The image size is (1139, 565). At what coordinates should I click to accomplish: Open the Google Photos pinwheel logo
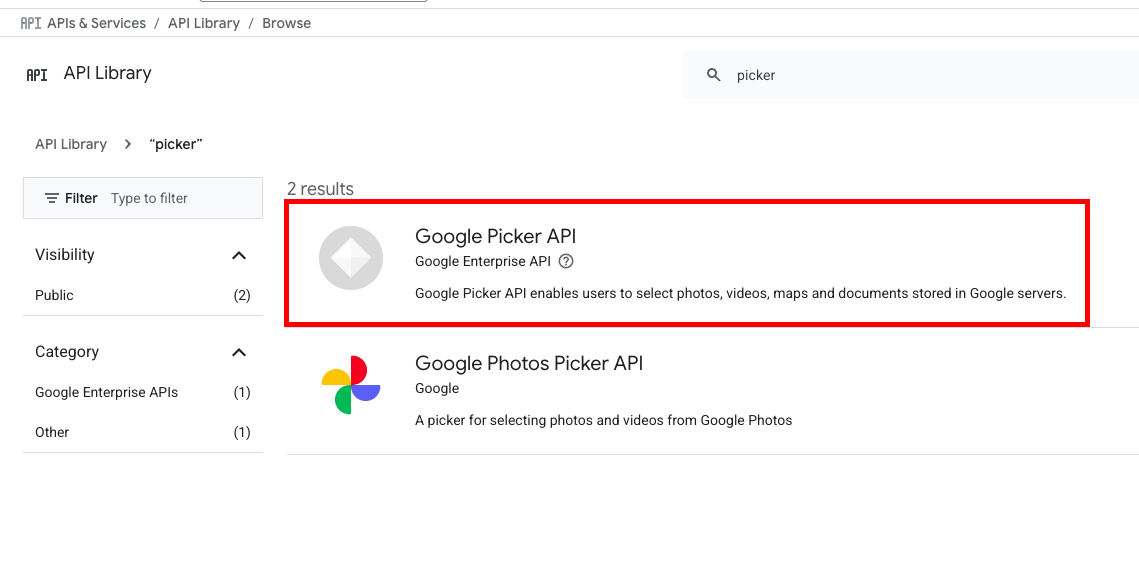351,385
